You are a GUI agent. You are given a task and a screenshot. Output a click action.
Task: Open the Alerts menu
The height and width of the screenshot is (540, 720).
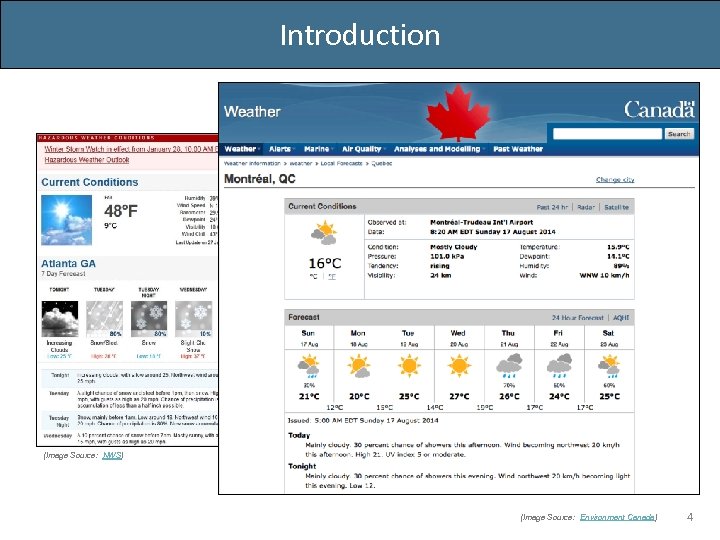[281, 149]
